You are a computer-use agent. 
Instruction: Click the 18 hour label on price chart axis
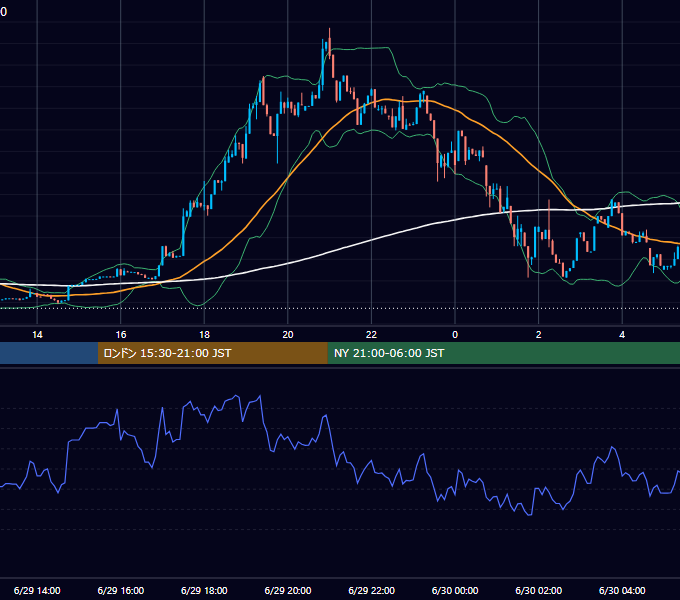point(204,335)
